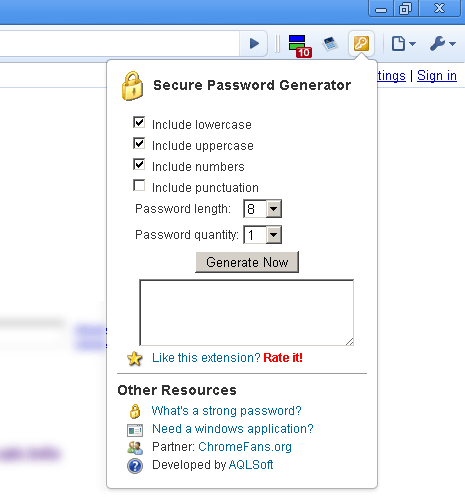Click the two-people partner icon

click(135, 448)
